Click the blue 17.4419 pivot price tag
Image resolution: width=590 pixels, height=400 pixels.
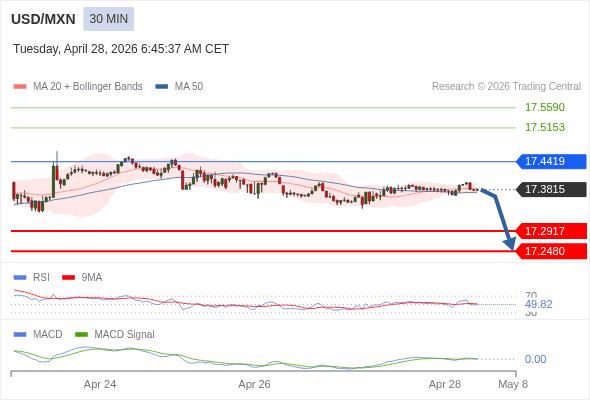(551, 161)
